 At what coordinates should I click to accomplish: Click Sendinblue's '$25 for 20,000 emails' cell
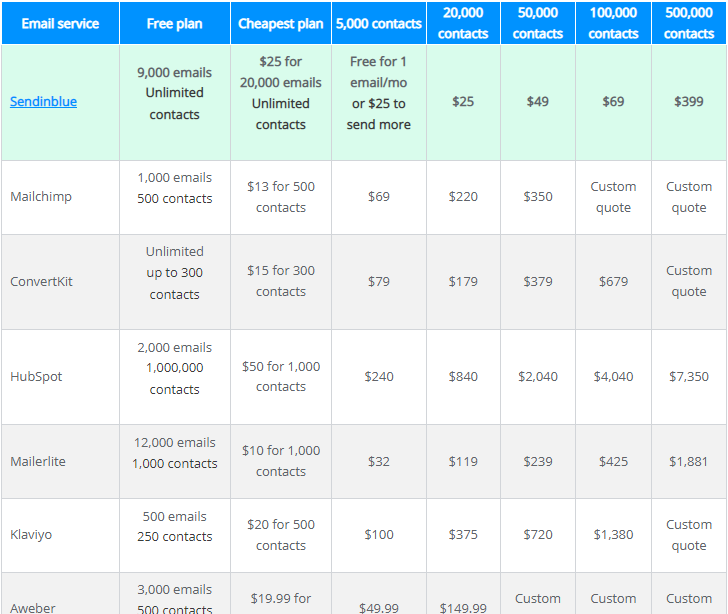[281, 102]
